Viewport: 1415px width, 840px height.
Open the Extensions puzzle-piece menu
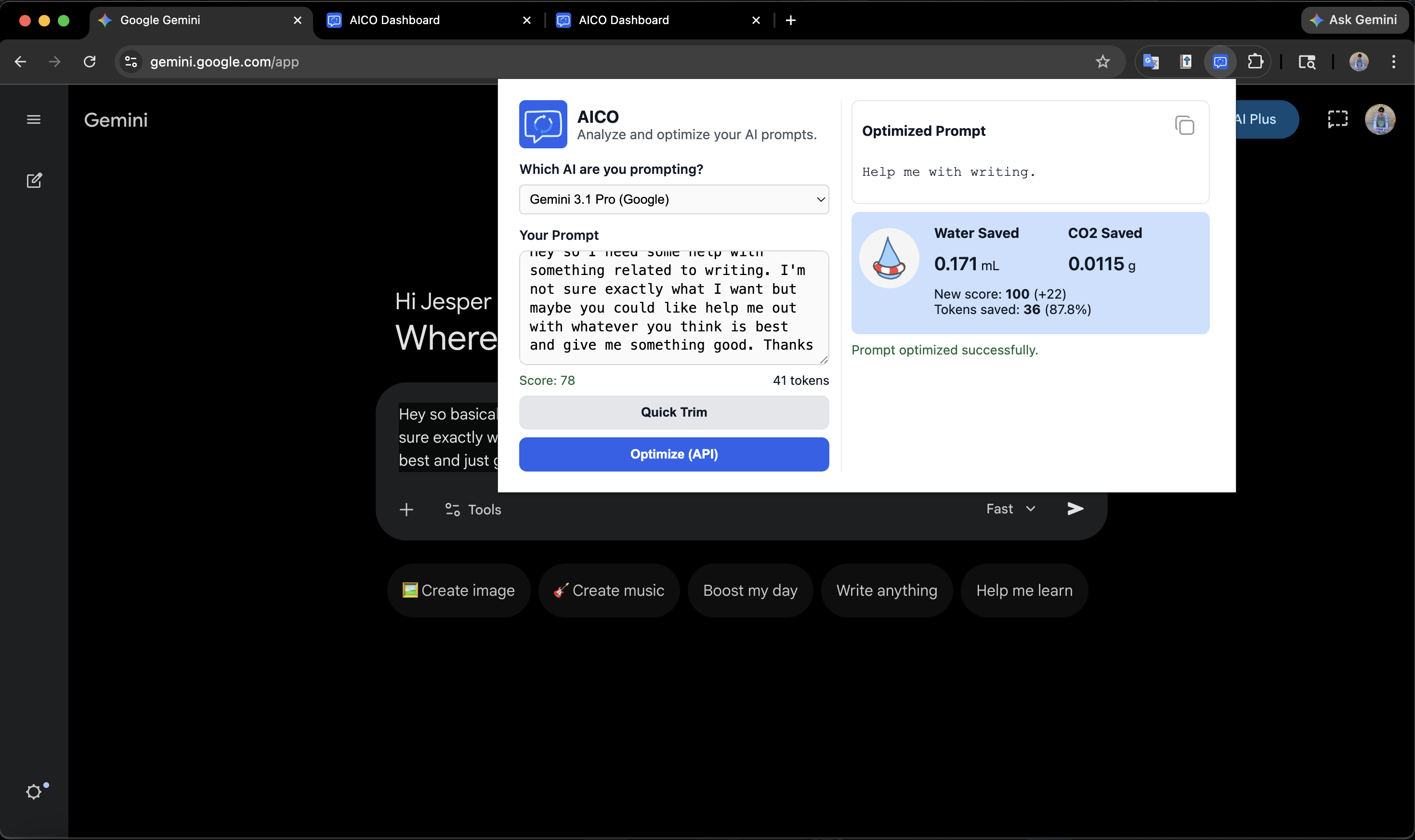tap(1255, 61)
